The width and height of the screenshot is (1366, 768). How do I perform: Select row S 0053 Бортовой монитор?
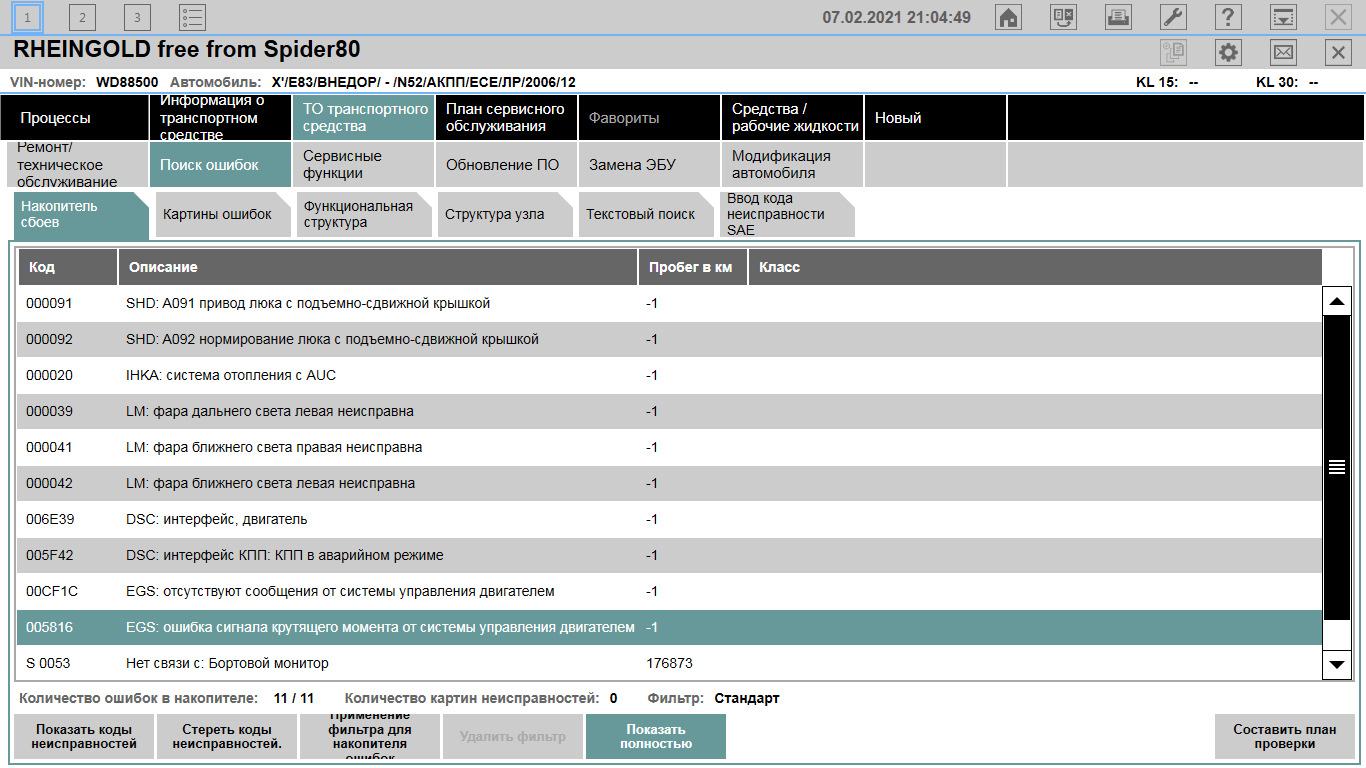coord(670,663)
